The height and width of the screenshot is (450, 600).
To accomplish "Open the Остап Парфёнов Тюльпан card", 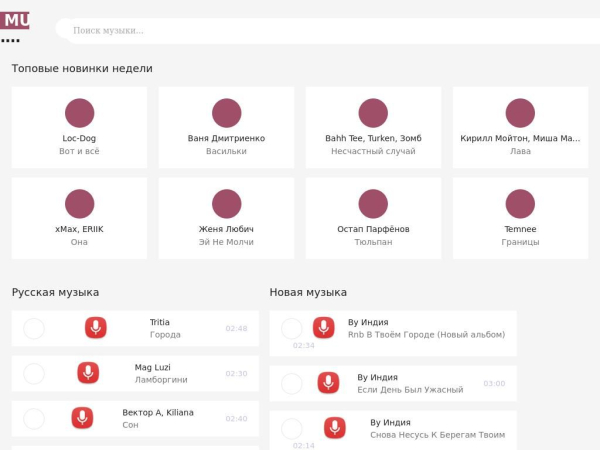I will pos(373,218).
